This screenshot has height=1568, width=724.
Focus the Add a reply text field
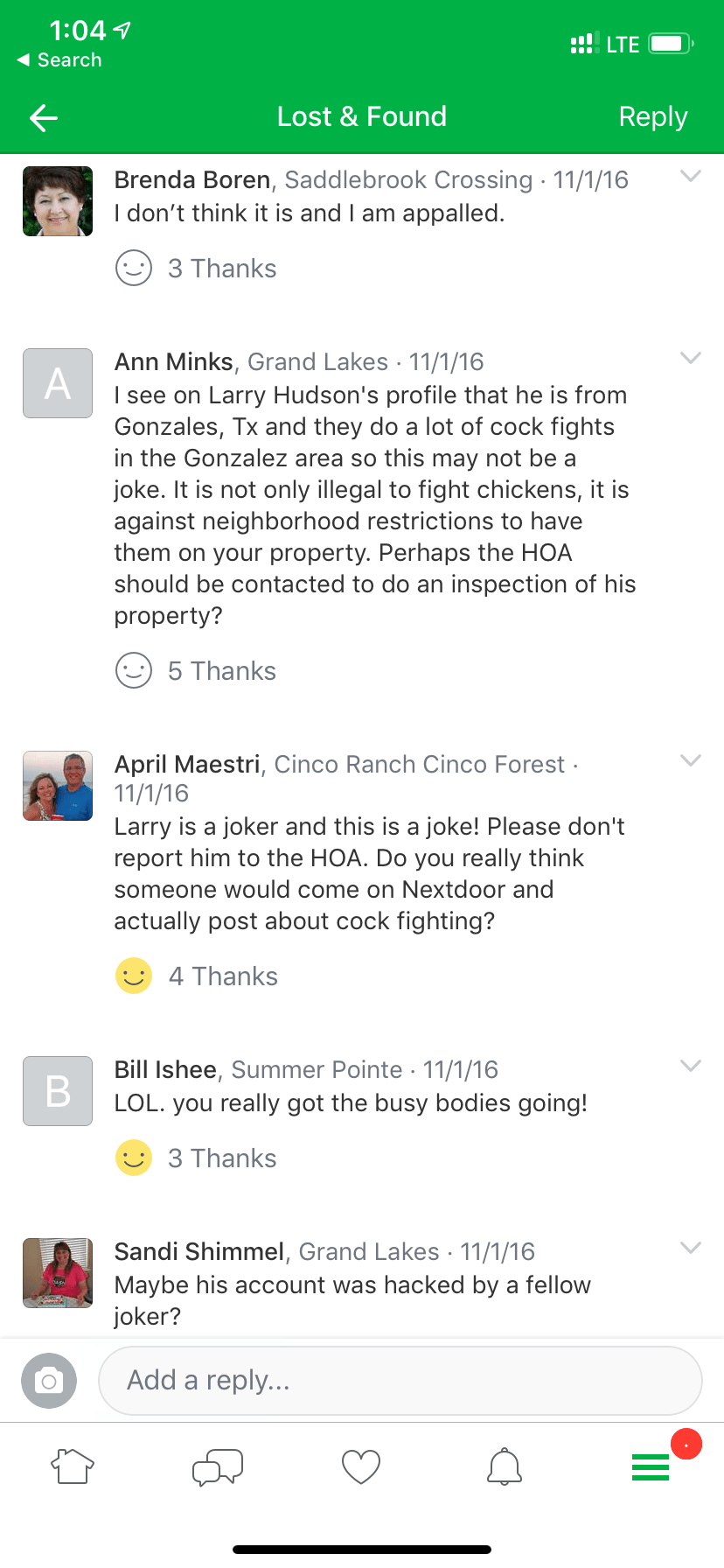pos(400,1381)
